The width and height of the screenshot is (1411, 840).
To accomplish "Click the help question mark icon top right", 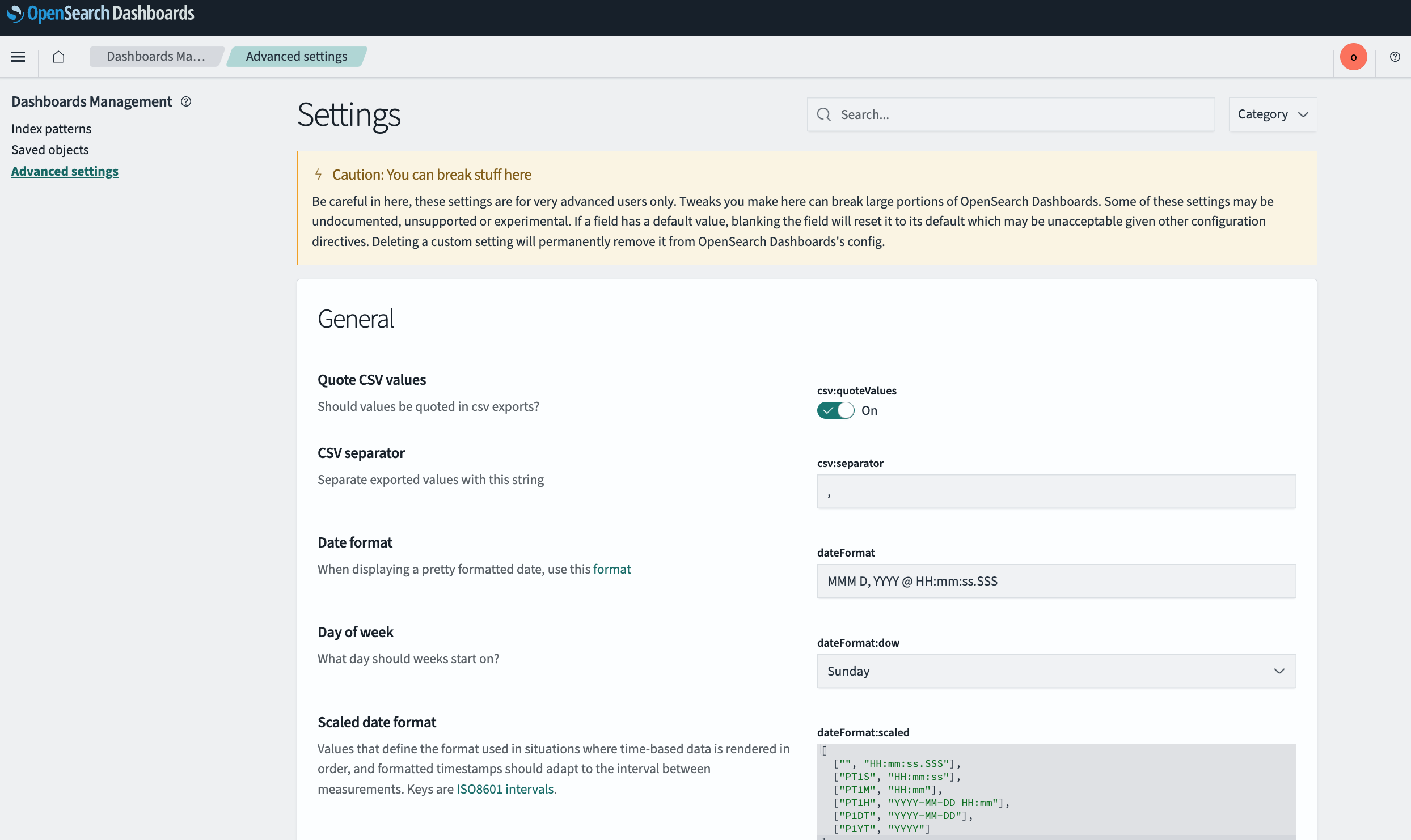I will point(1396,57).
